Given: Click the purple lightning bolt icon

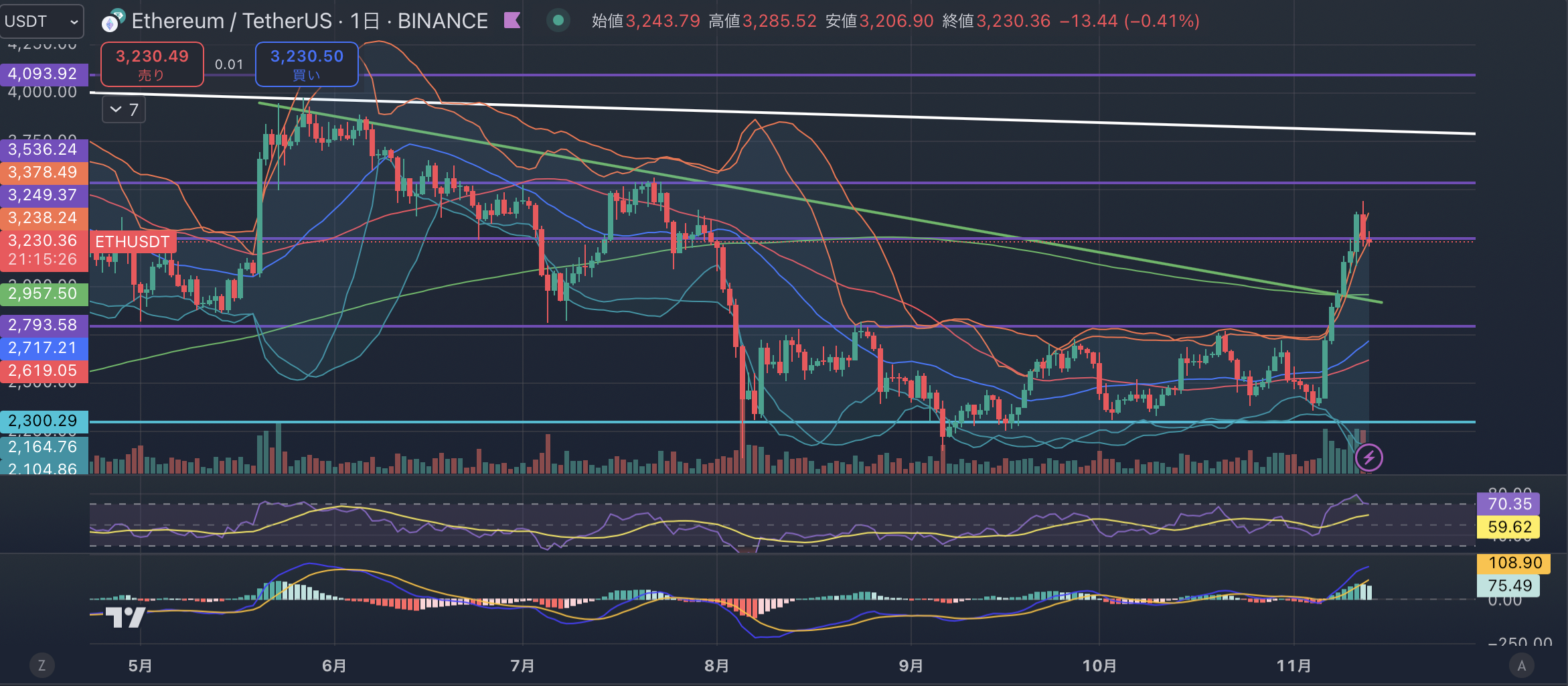Looking at the screenshot, I should click(1368, 458).
